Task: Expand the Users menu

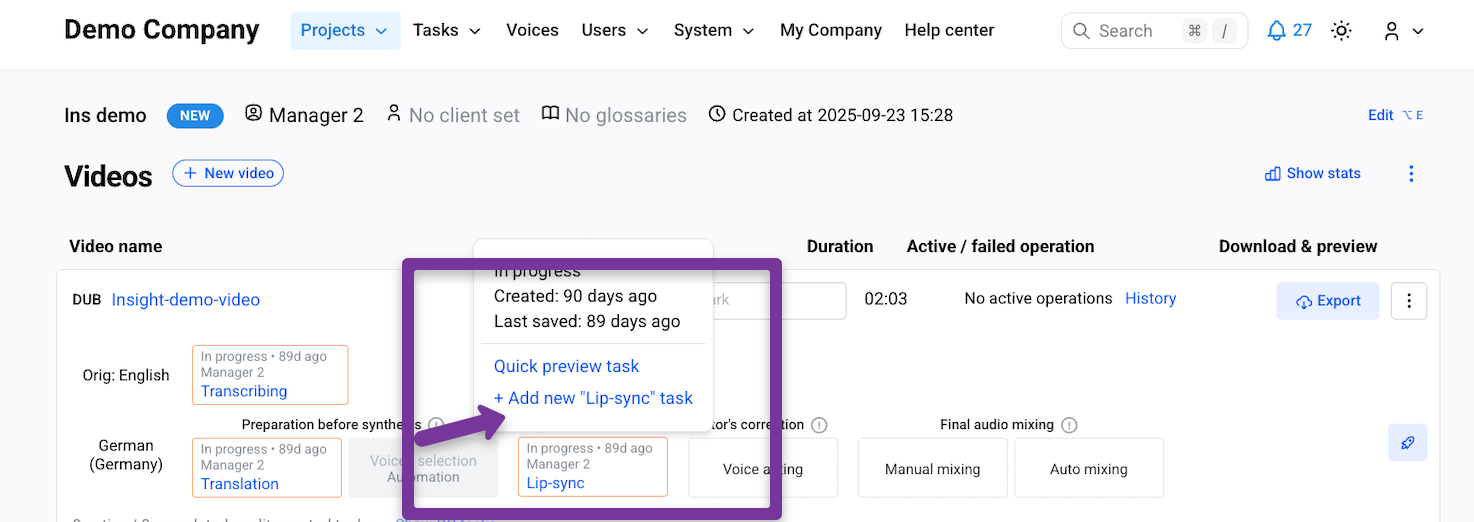Action: (x=615, y=31)
